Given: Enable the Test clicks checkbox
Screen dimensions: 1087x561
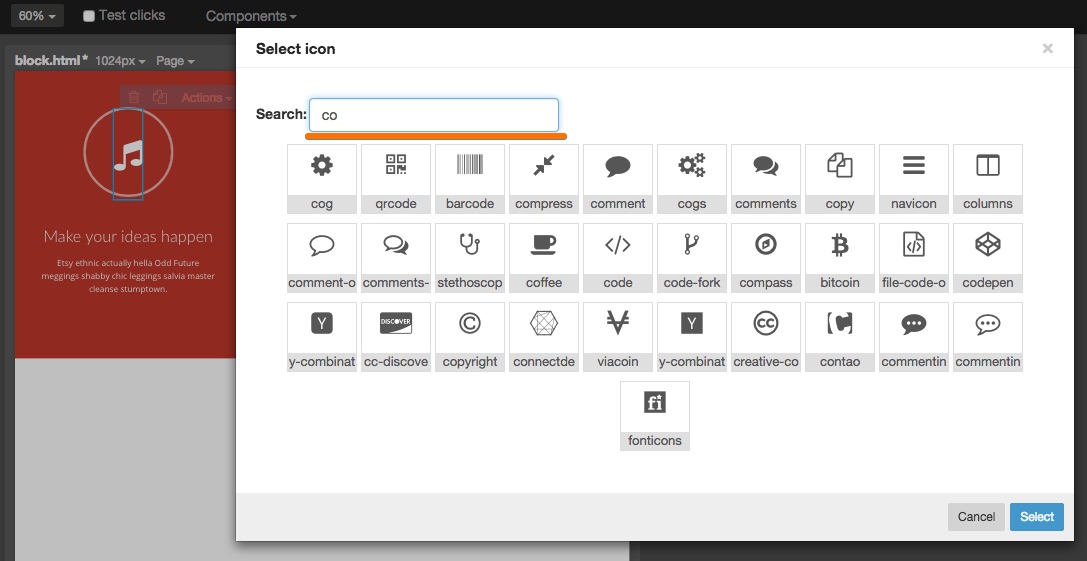Looking at the screenshot, I should 89,16.
